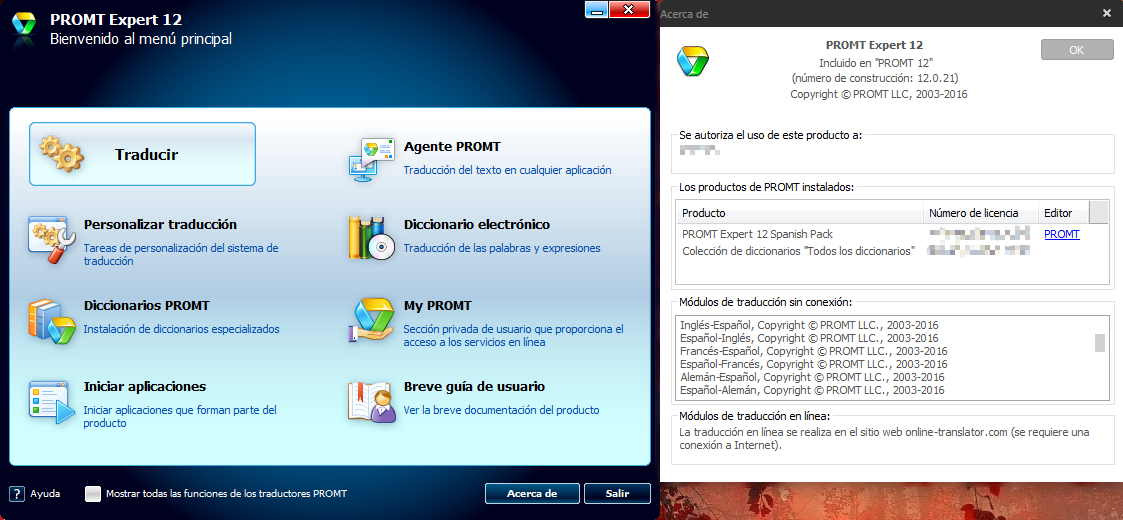Open the Ayuda help link
The image size is (1123, 520).
click(x=45, y=493)
